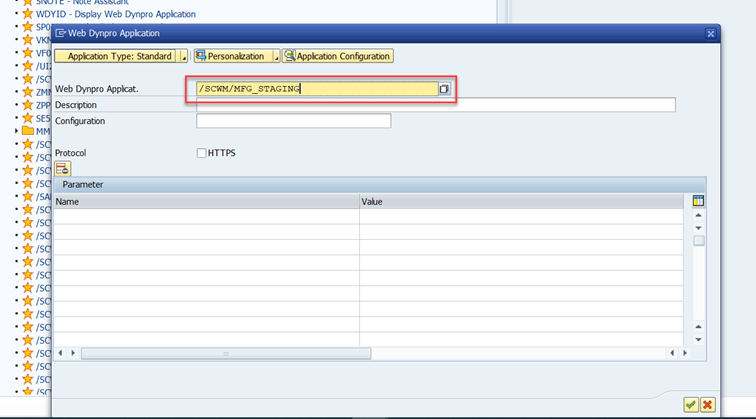Select WDYID - Display Web Dynpro Application favorite

[x=116, y=14]
